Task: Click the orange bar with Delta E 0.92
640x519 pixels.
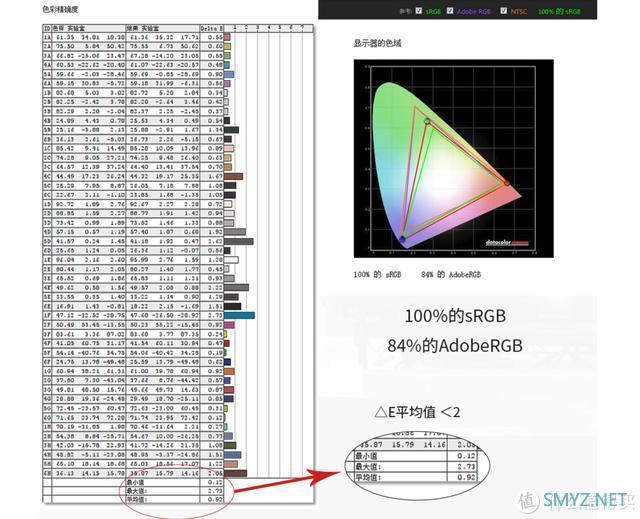Action: pyautogui.click(x=229, y=371)
